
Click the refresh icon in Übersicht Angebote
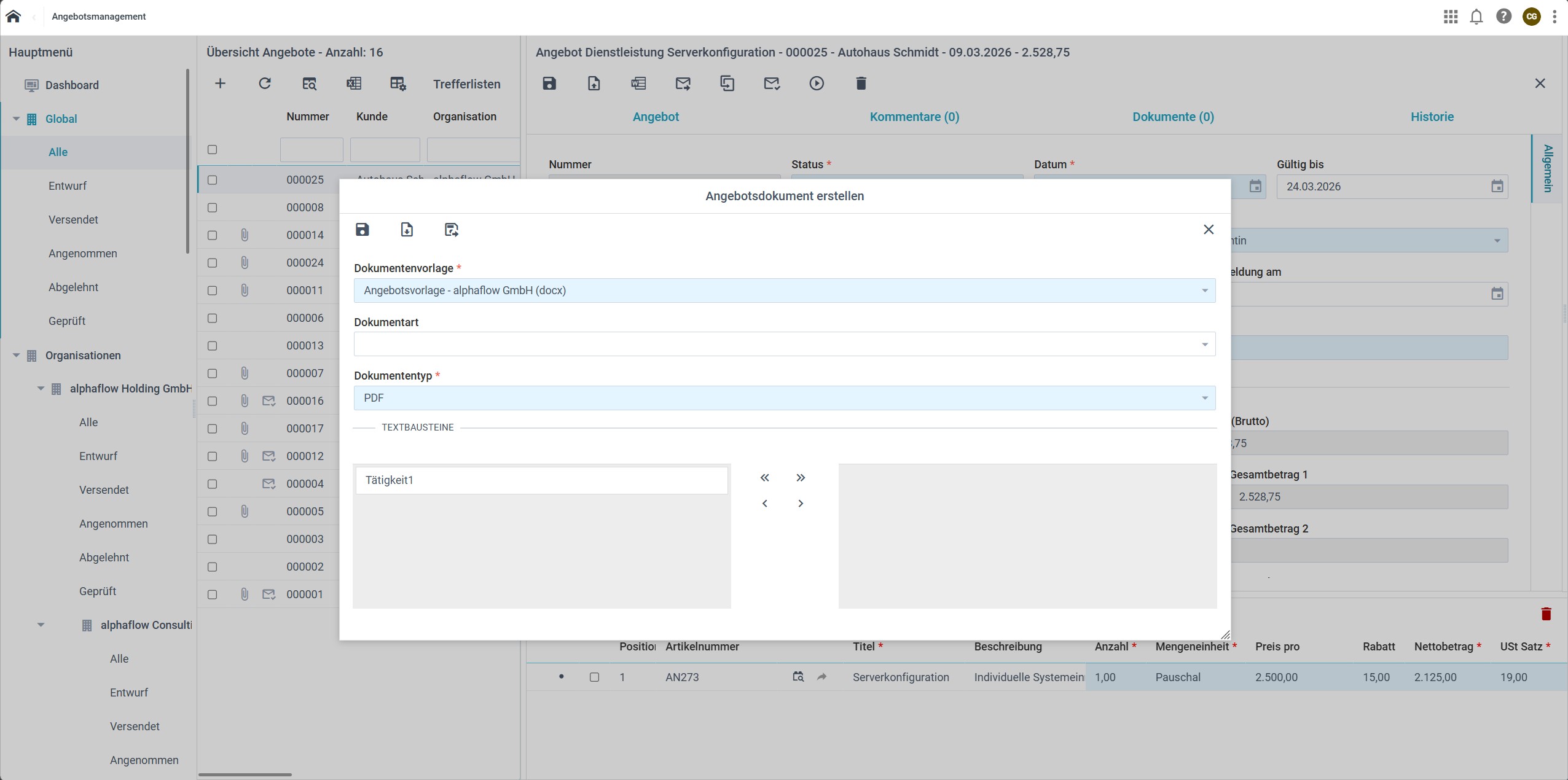(265, 84)
